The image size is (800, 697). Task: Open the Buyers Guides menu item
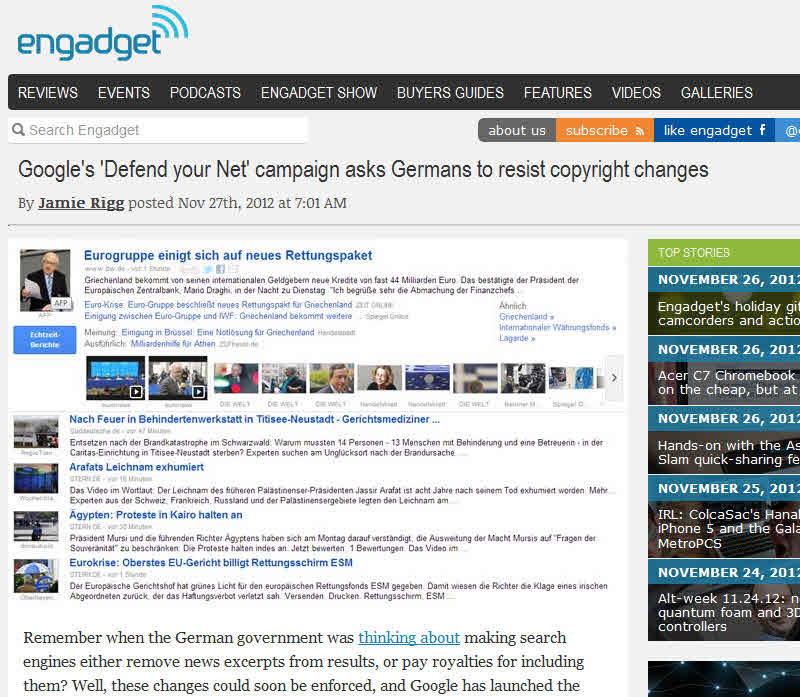pos(450,93)
